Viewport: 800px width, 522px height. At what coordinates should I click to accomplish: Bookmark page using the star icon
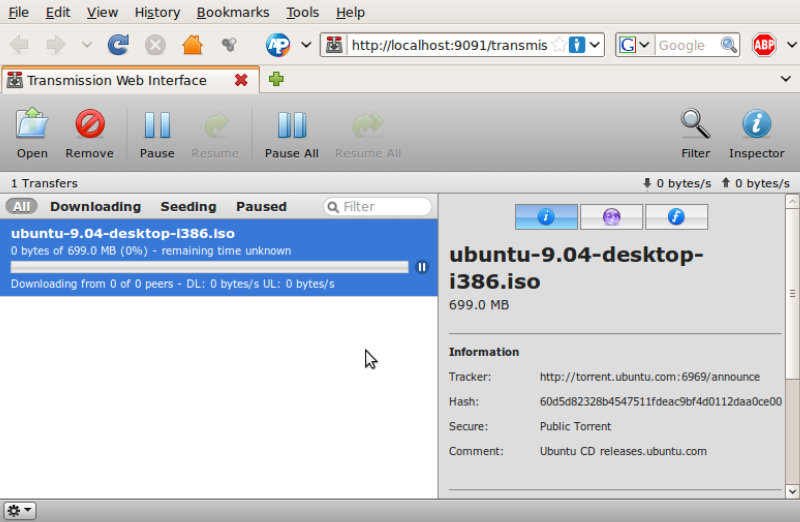click(x=559, y=45)
